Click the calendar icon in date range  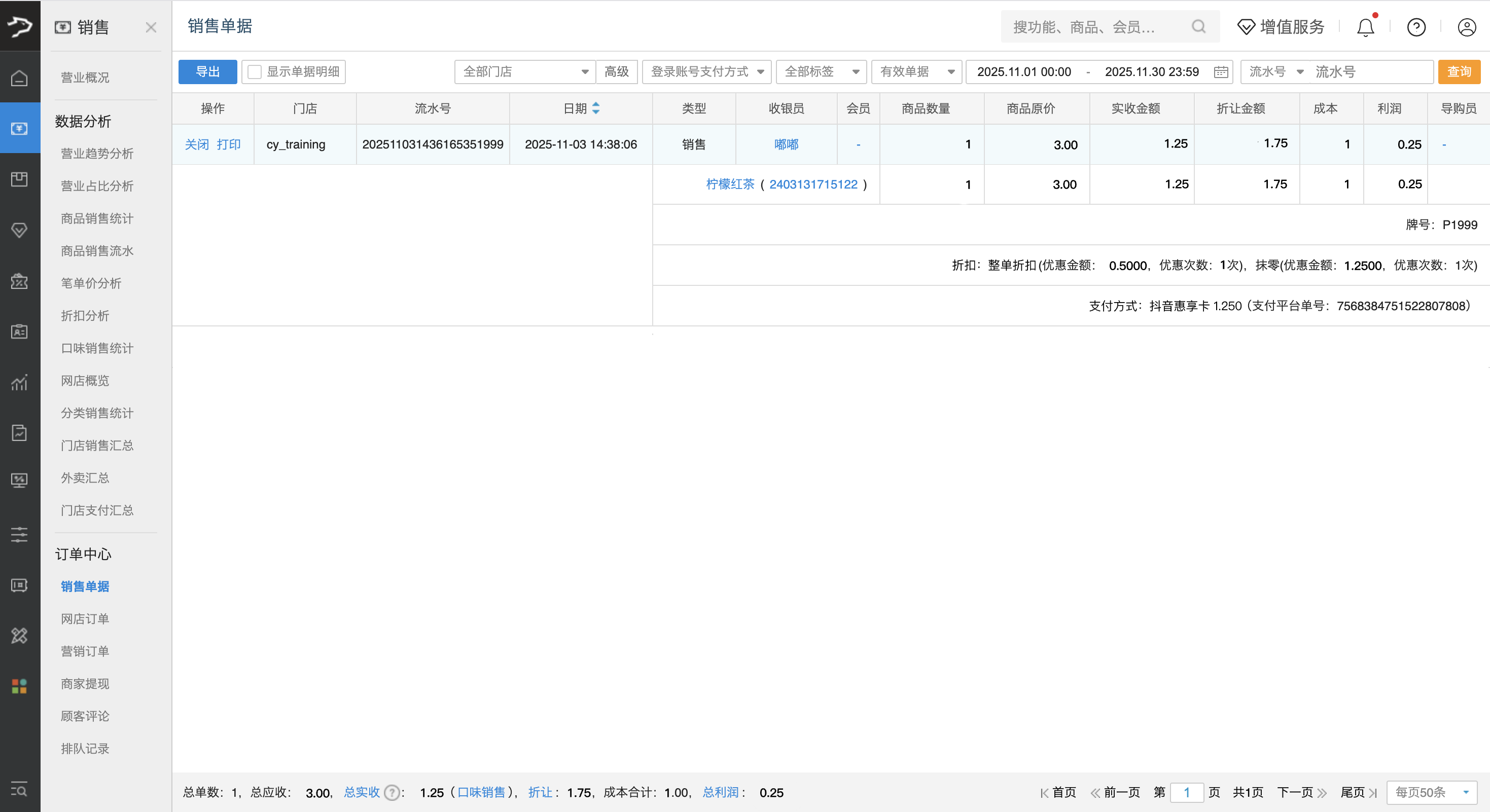pos(1221,71)
